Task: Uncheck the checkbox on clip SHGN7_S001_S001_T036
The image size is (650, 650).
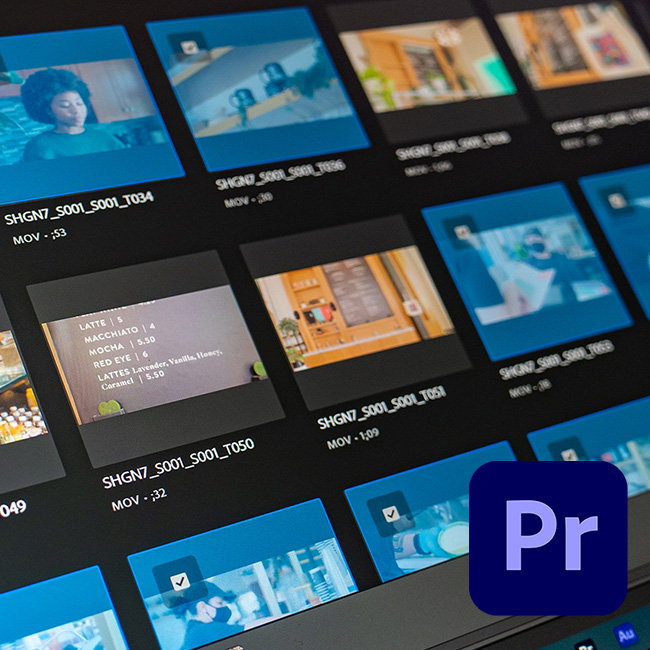Action: coord(189,48)
